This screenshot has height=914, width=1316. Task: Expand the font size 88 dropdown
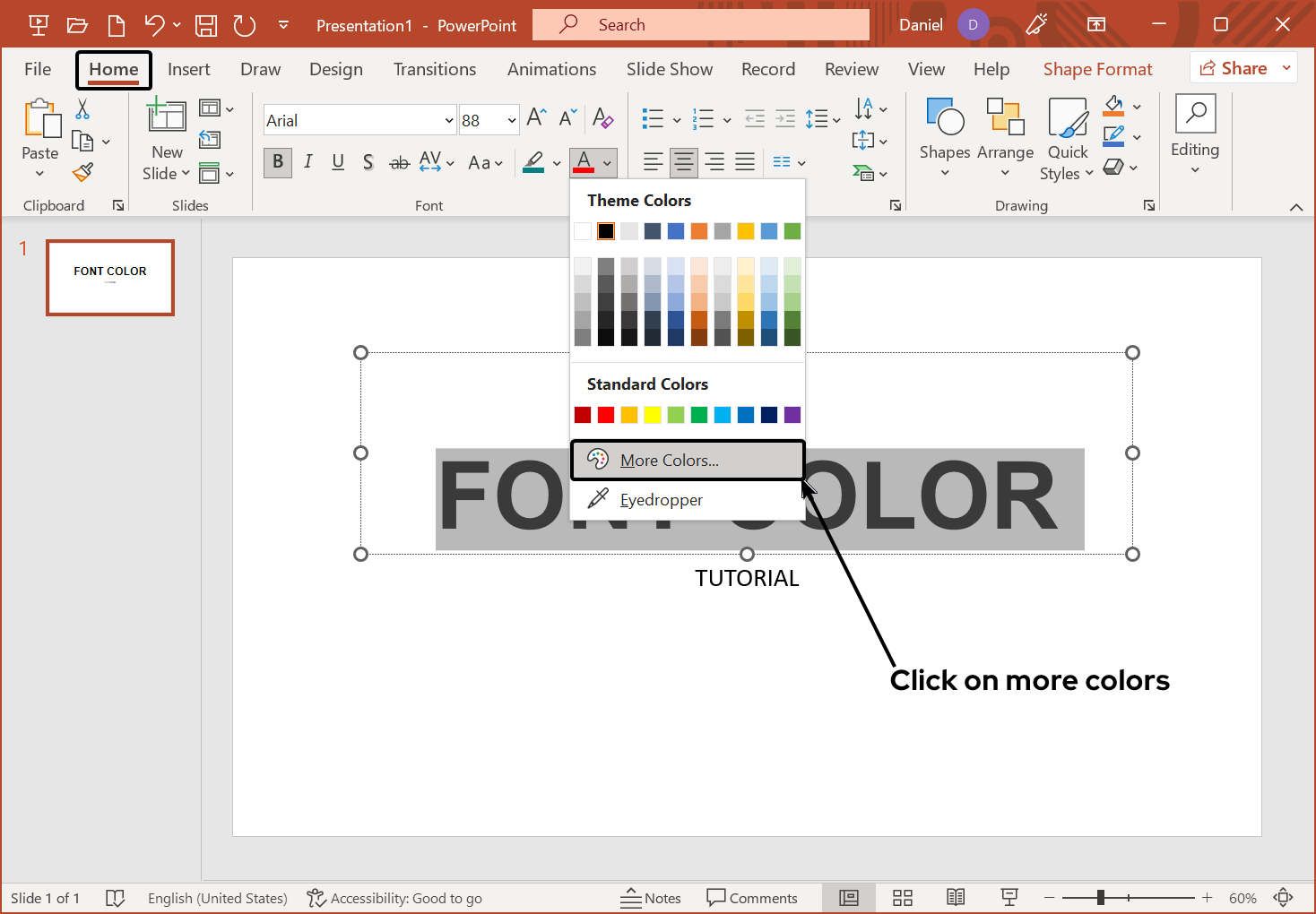click(x=510, y=119)
